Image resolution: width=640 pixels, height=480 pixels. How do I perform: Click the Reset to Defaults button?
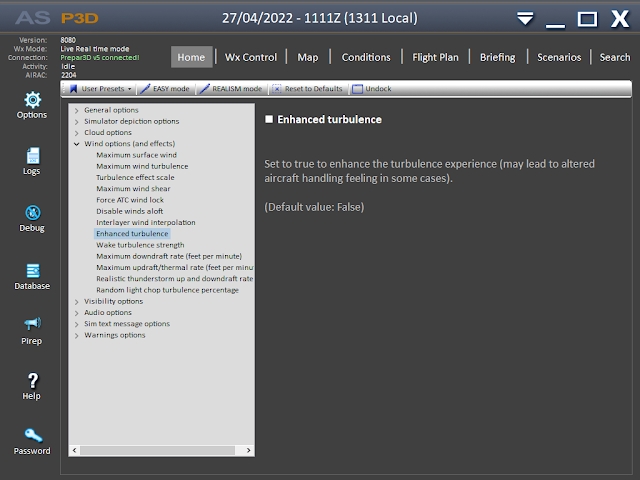[x=307, y=89]
